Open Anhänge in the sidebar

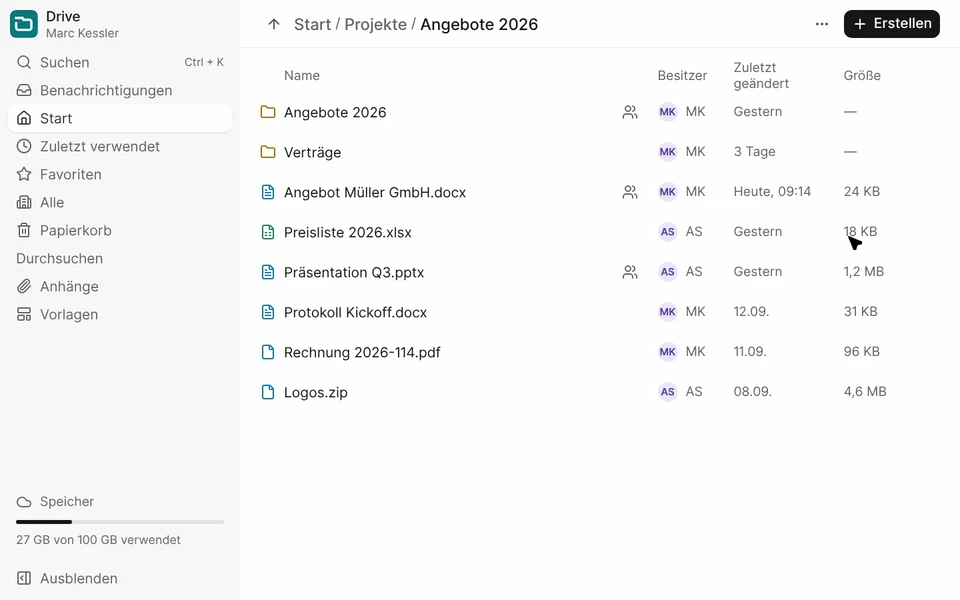(120, 287)
